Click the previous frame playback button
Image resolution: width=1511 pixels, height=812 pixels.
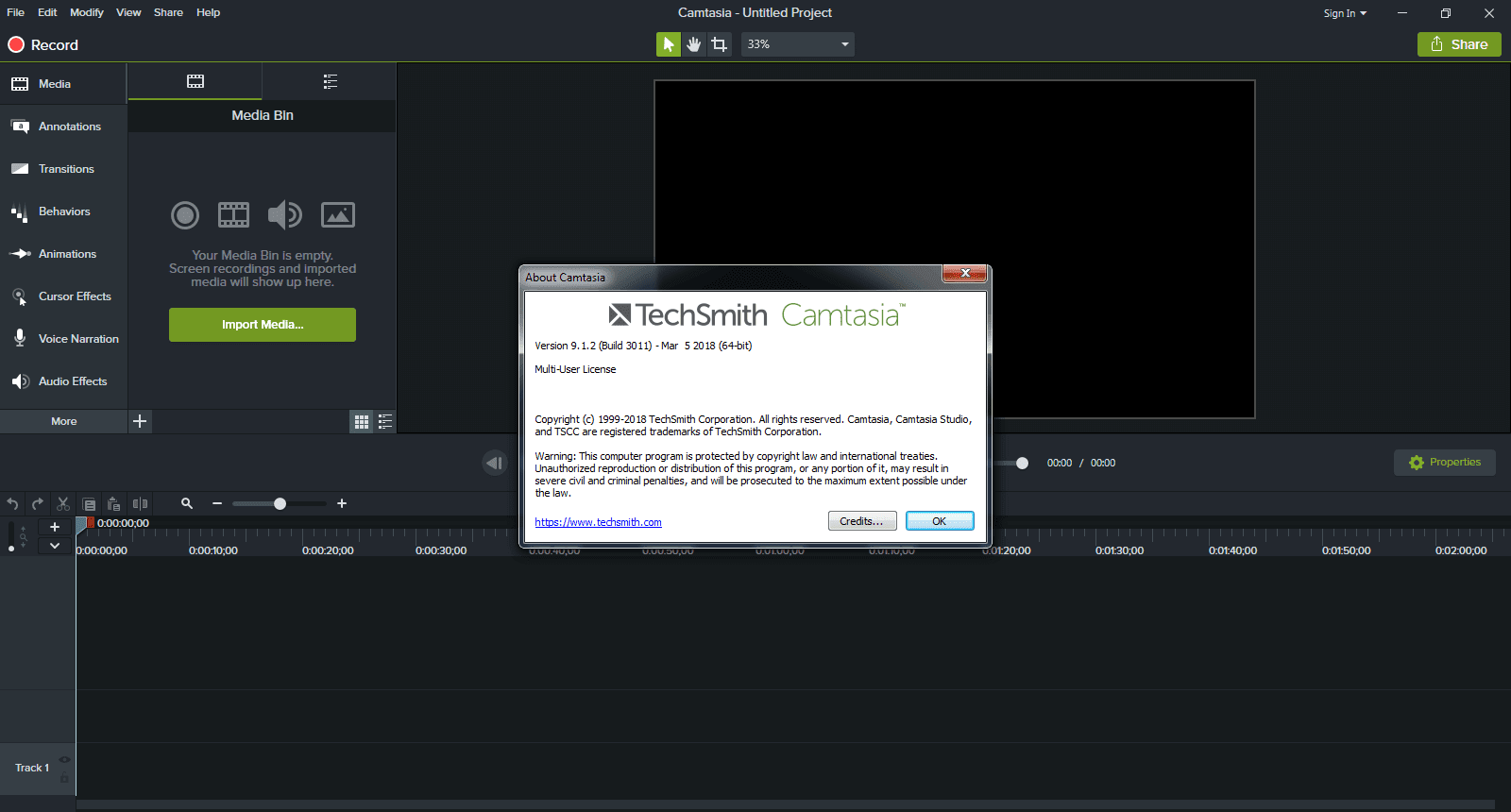[x=495, y=463]
